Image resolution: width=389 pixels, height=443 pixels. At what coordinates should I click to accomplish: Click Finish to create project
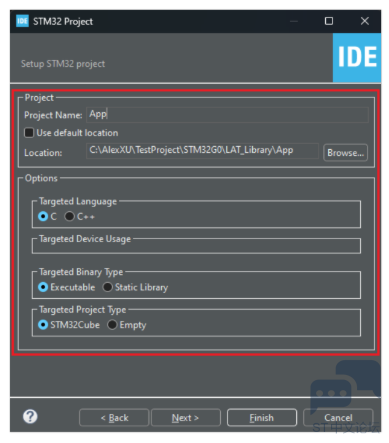point(262,418)
